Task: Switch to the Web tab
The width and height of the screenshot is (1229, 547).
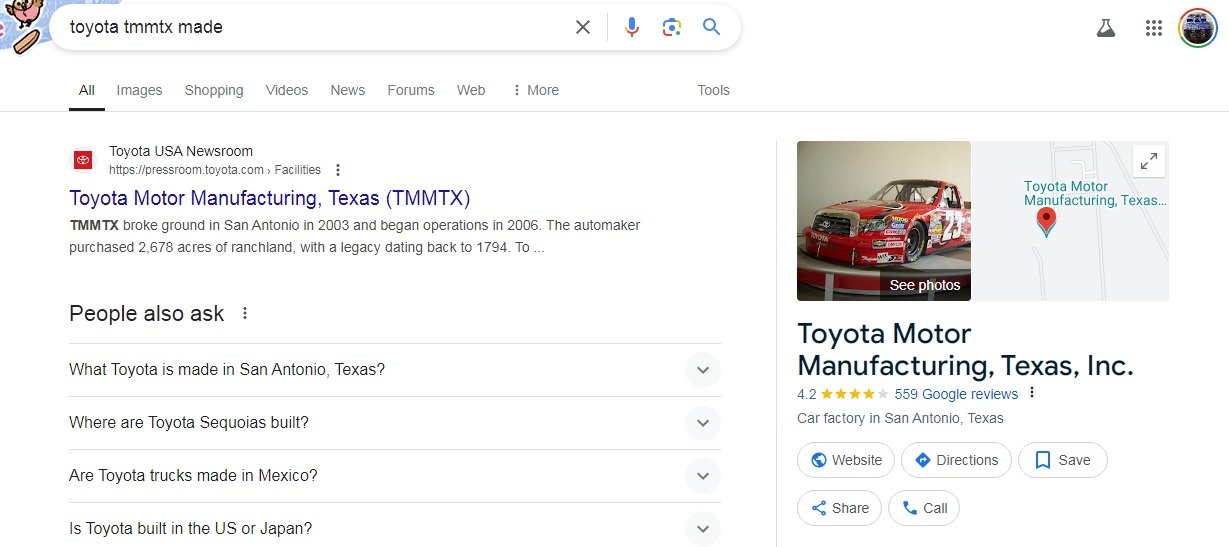Action: coord(471,90)
